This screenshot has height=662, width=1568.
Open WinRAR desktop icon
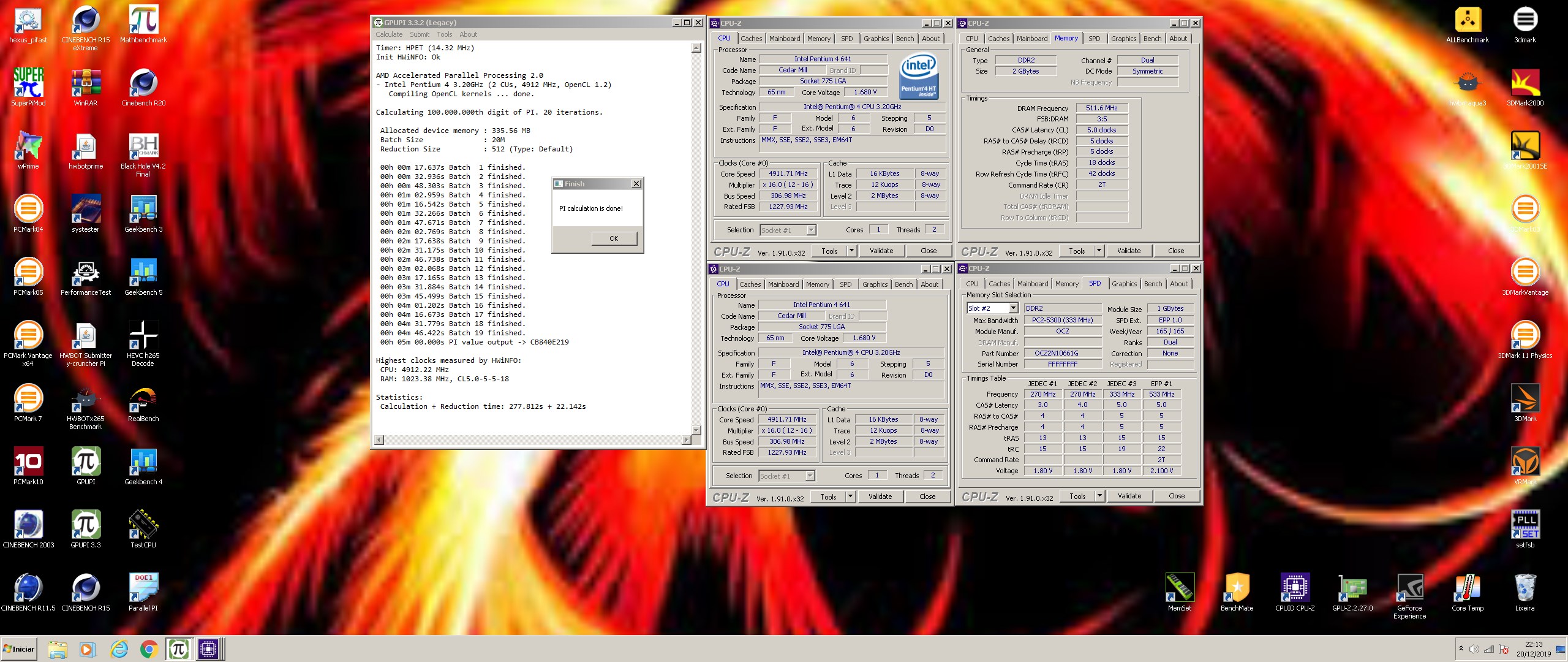pos(86,86)
